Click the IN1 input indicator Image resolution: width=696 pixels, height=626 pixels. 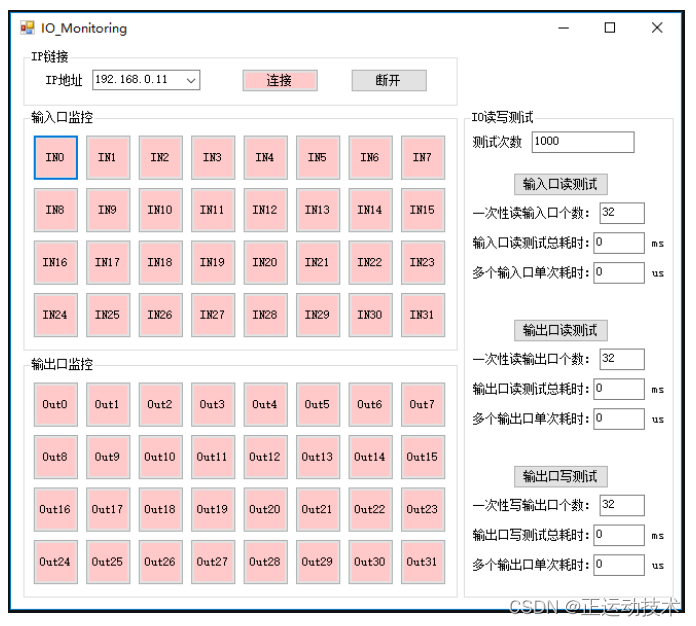point(108,158)
